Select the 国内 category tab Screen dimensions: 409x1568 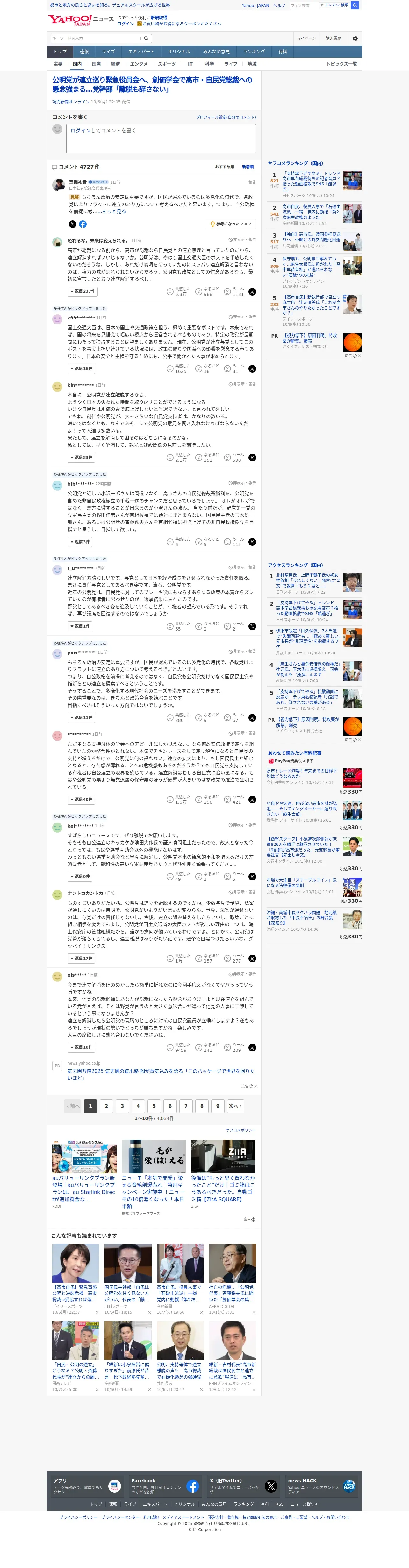tap(77, 65)
